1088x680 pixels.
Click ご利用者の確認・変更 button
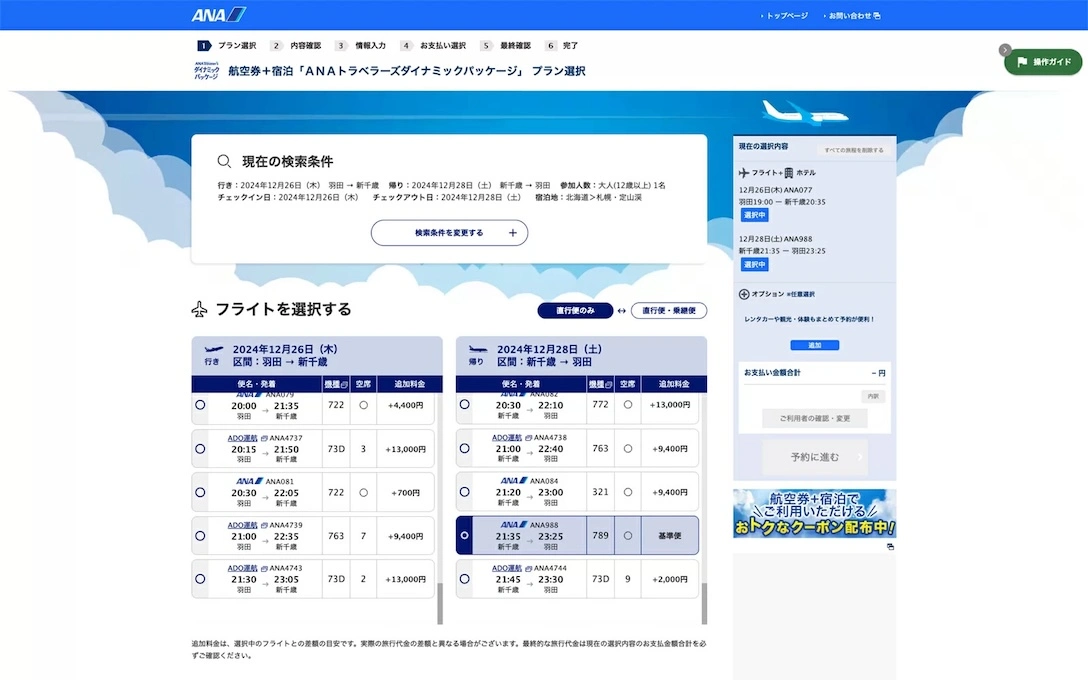pyautogui.click(x=815, y=418)
